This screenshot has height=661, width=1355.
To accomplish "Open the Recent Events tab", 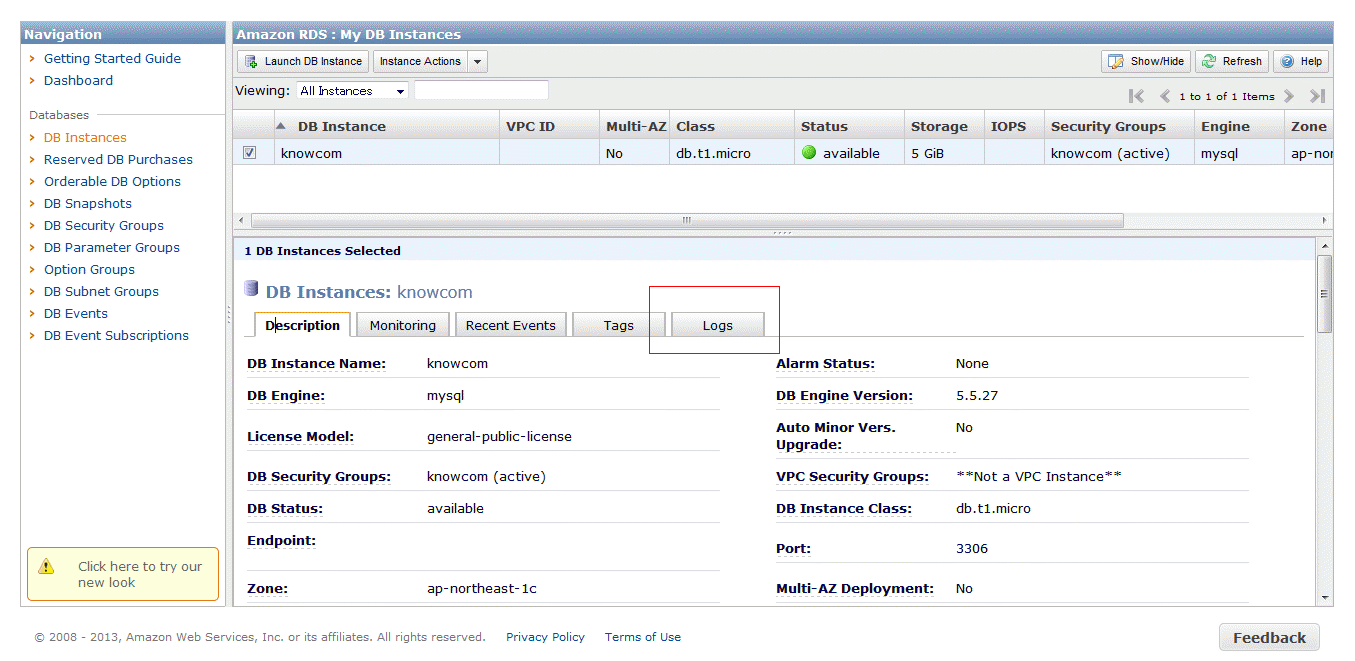I will pos(511,325).
